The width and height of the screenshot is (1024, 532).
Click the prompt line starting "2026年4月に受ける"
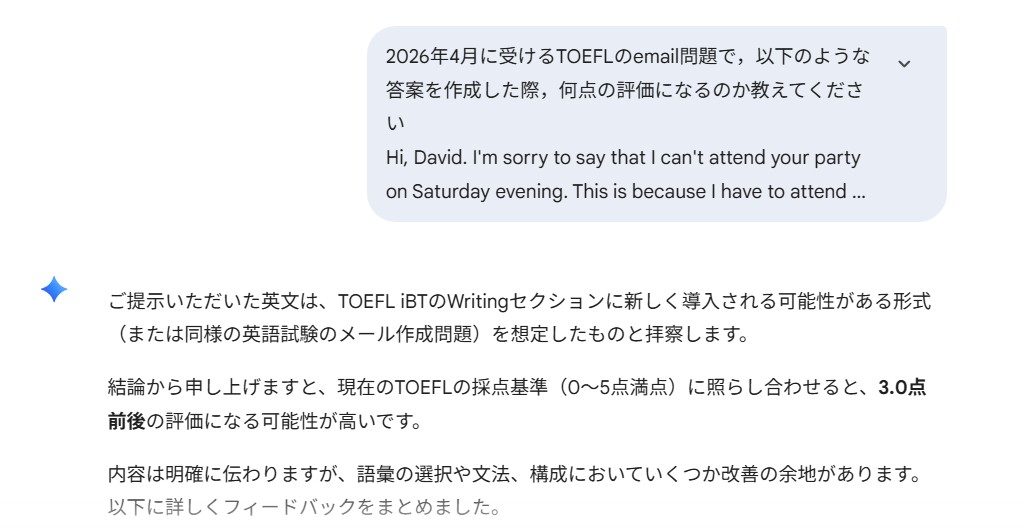[x=626, y=55]
